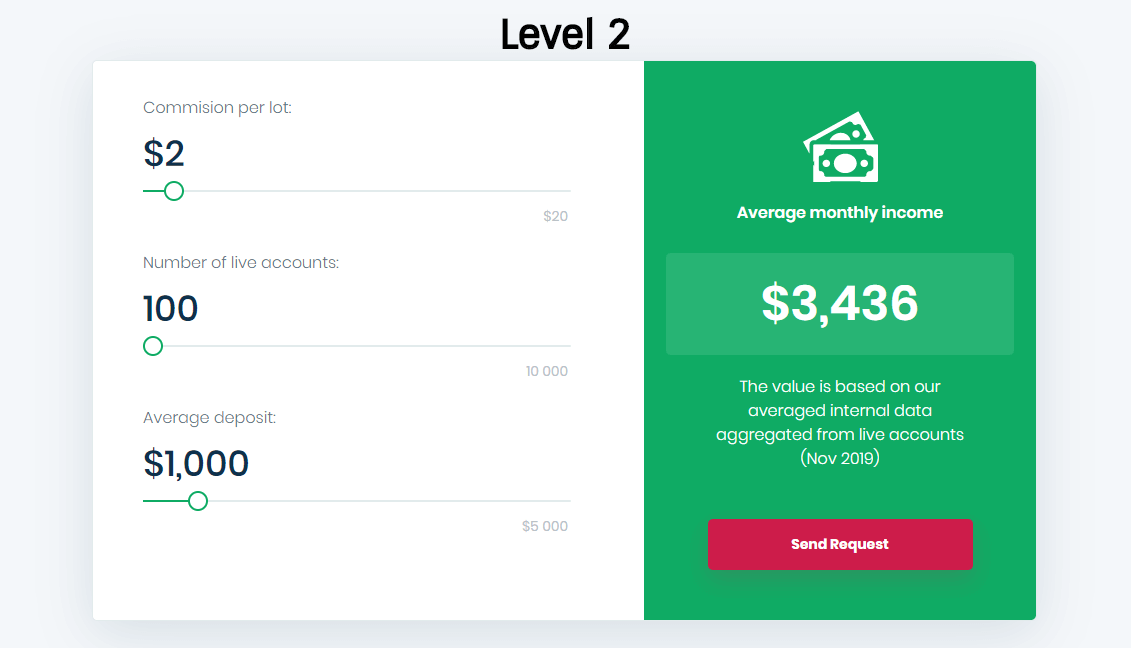Click the Average deposit slider handle
The height and width of the screenshot is (648, 1131).
198,501
